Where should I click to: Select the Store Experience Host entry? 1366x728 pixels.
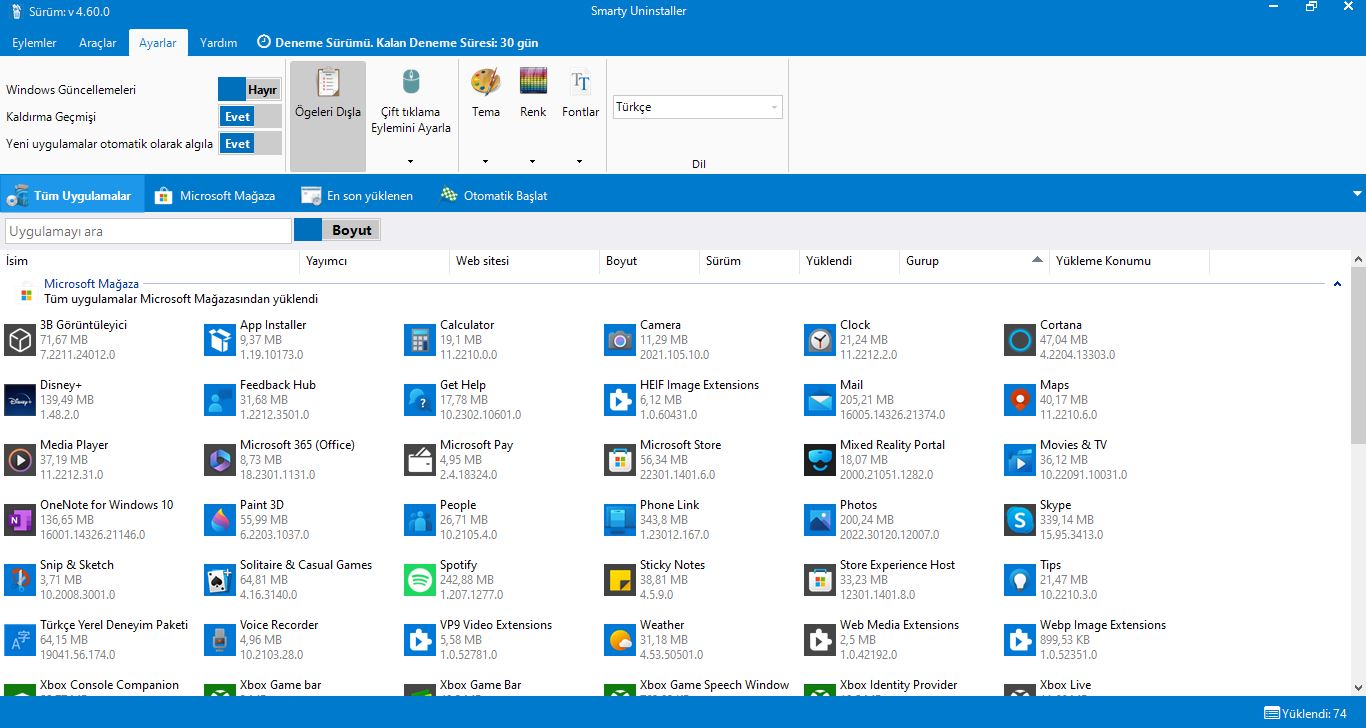[x=900, y=580]
